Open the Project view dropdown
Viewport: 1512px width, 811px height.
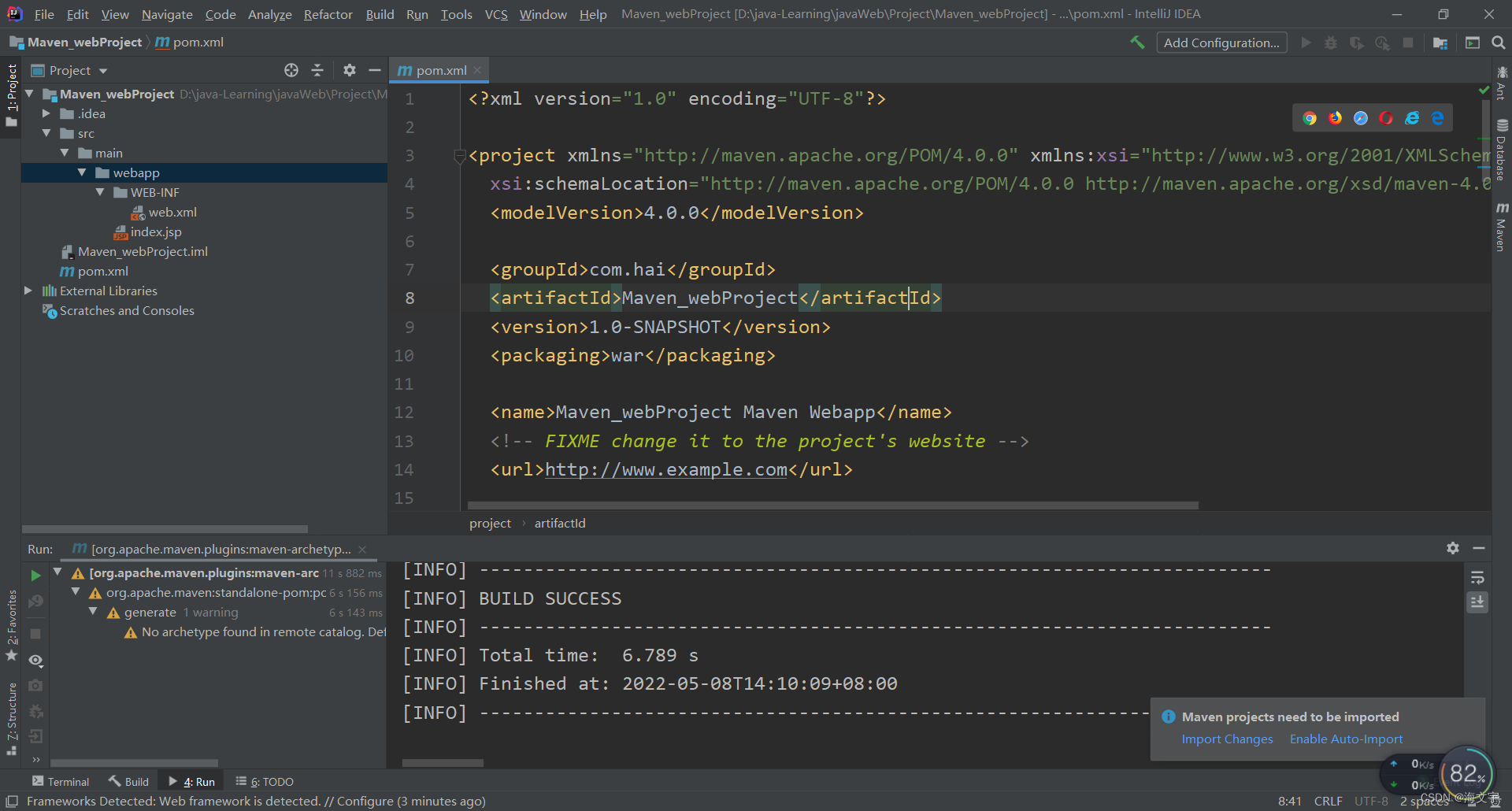(69, 70)
